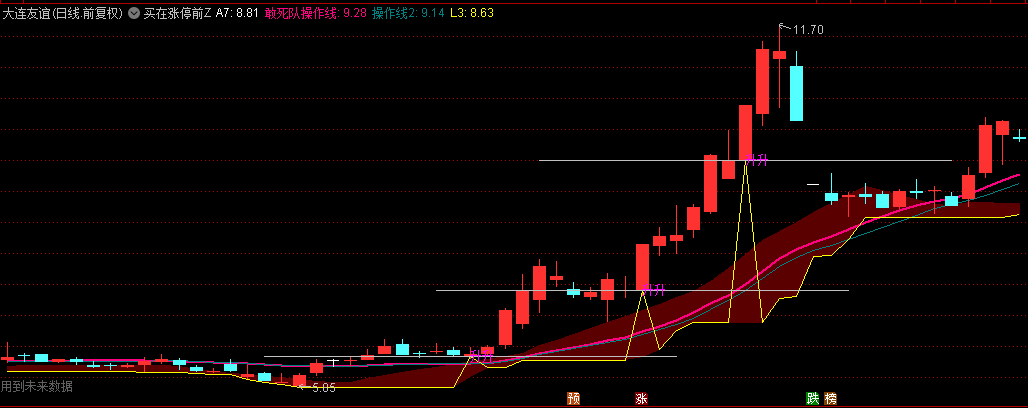Image resolution: width=1028 pixels, height=408 pixels.
Task: Click the flag icon beside 11.70
Action: [783, 27]
